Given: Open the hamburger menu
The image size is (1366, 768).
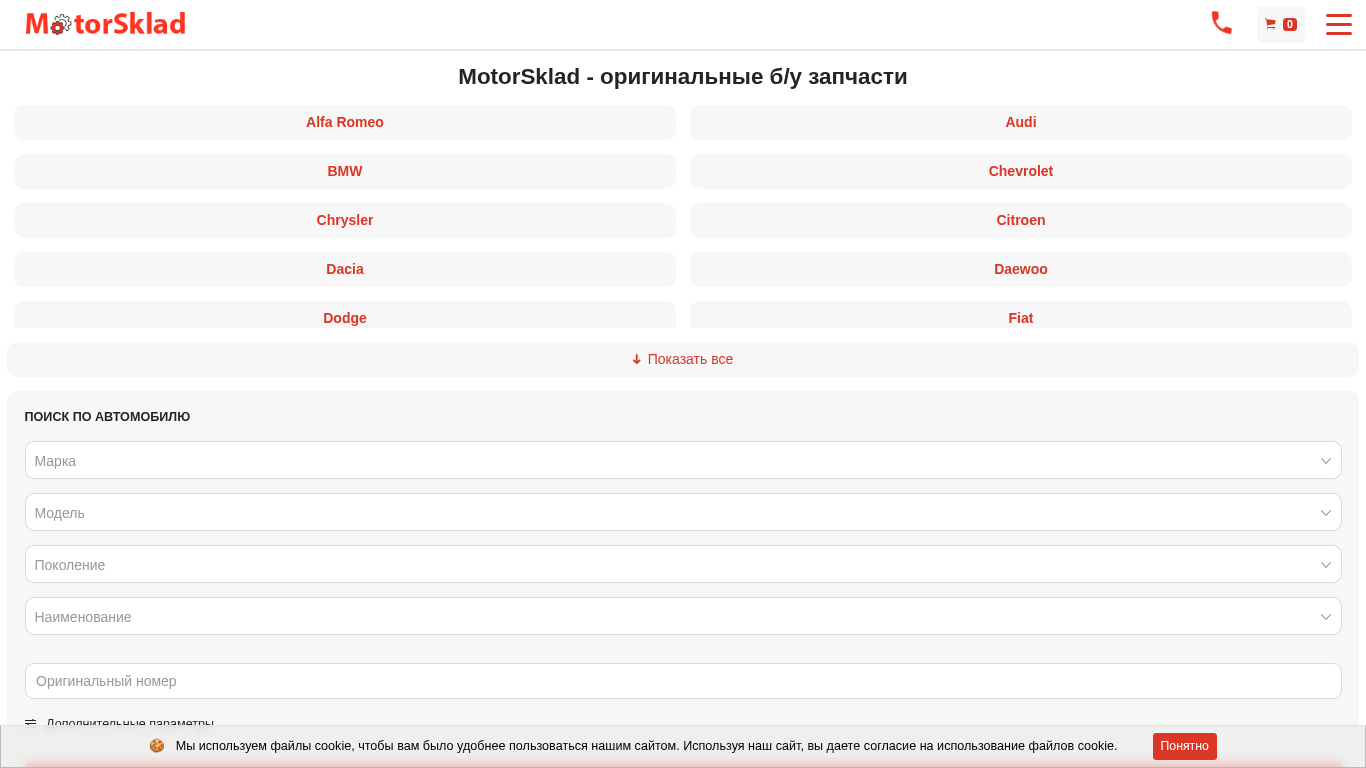Looking at the screenshot, I should click(x=1339, y=24).
